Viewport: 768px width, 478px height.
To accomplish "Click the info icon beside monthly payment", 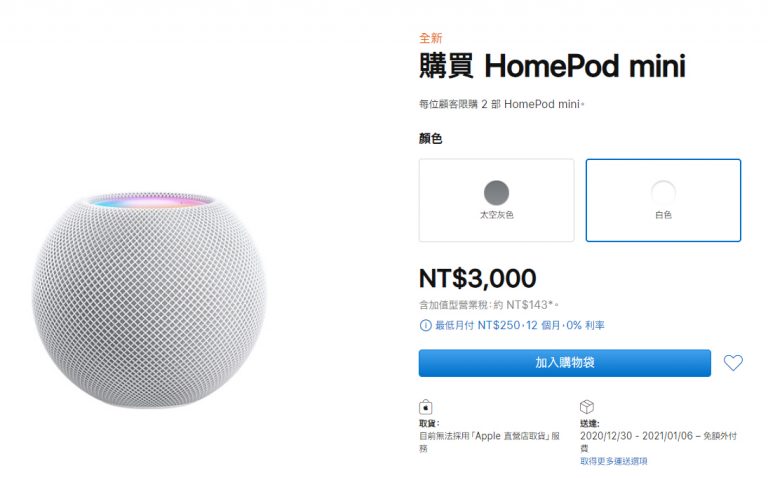I will pyautogui.click(x=425, y=325).
